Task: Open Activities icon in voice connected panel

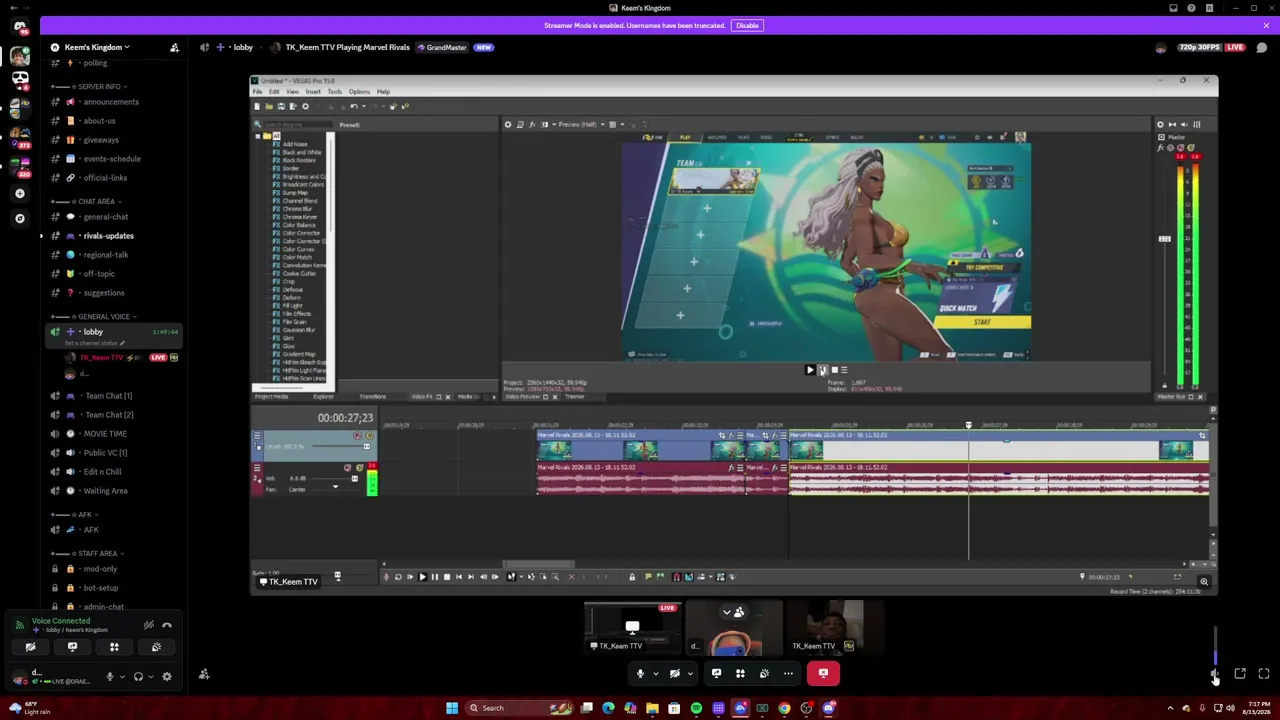Action: [114, 647]
